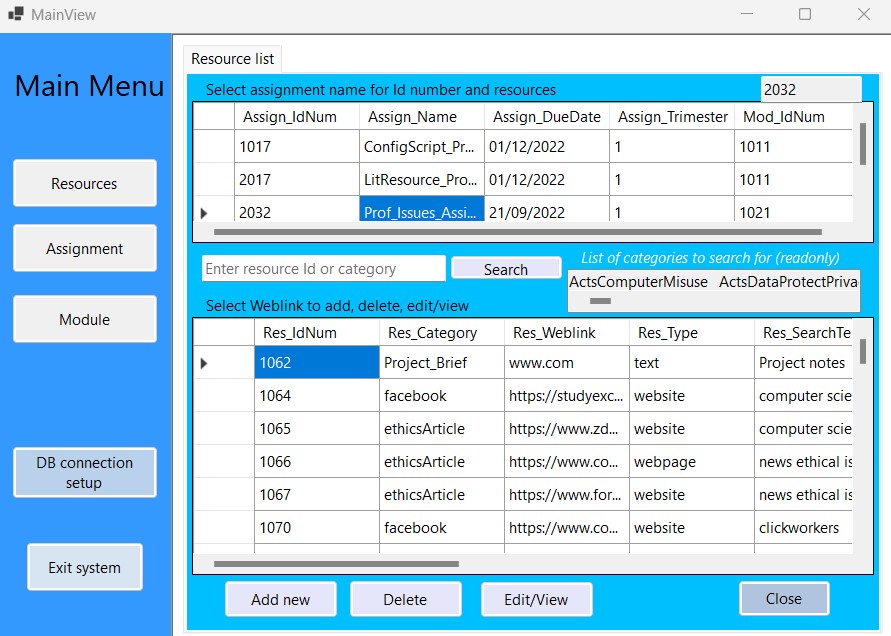The image size is (891, 636).
Task: Focus the resource Id or category field
Action: point(323,269)
